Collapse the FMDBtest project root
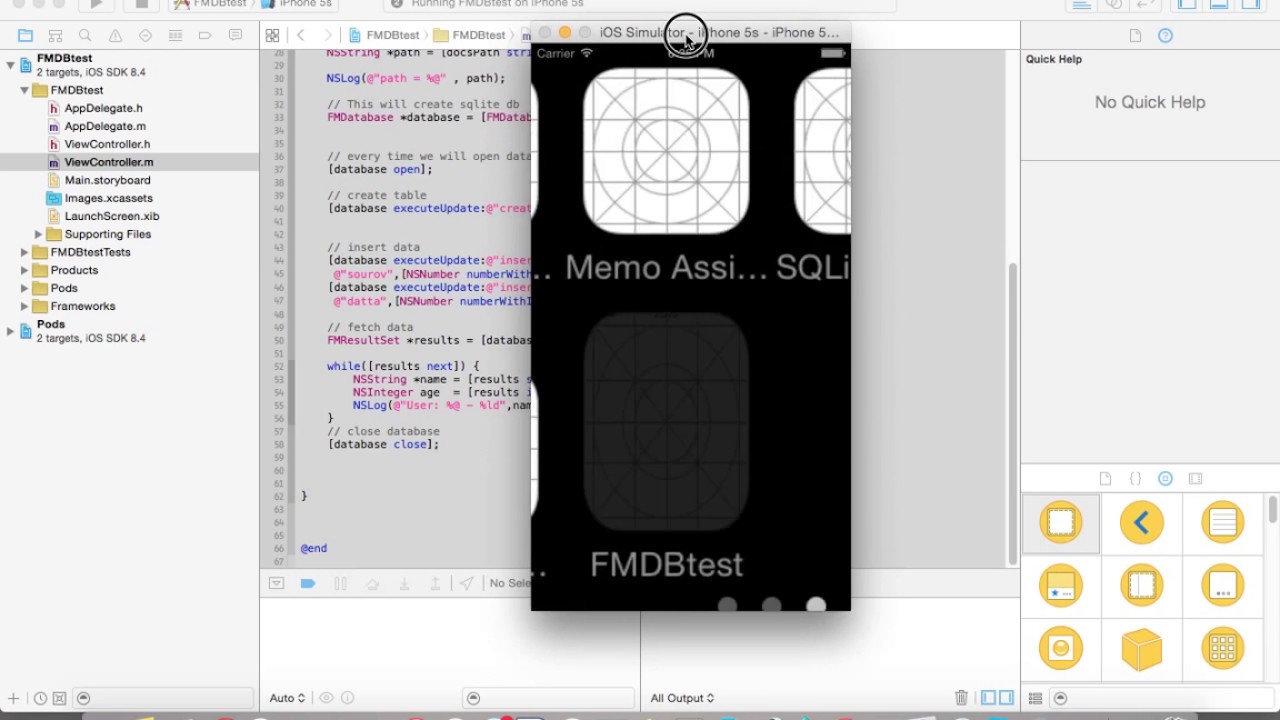 tap(10, 65)
